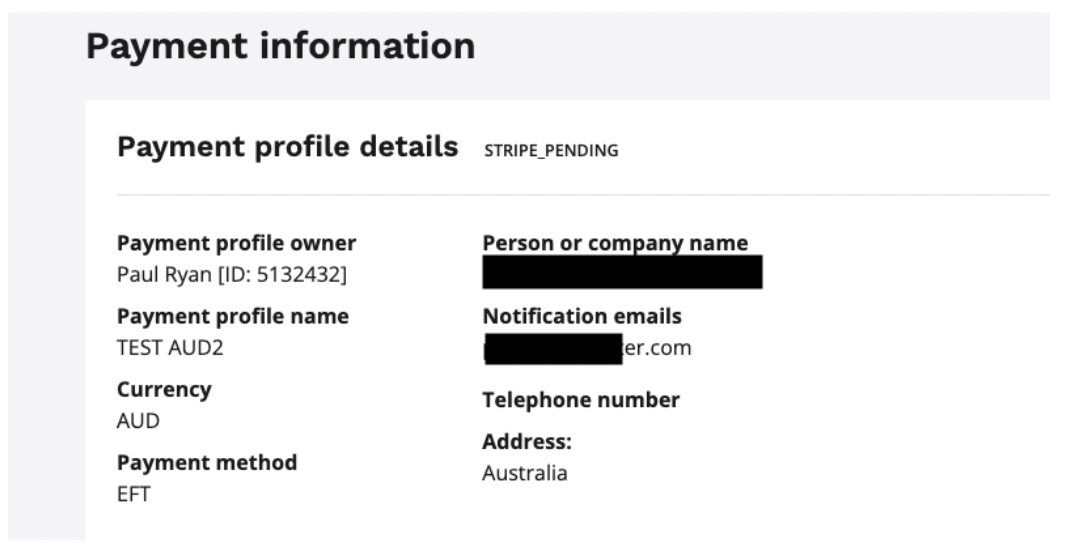Select the AUD currency value
This screenshot has width=1070, height=544.
(138, 421)
